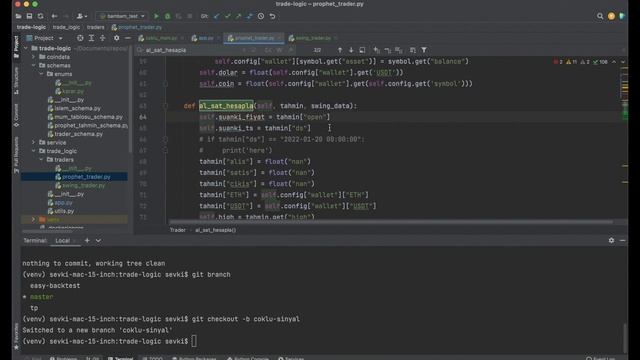The width and height of the screenshot is (640, 360).
Task: Click the Open folder toolbar icon
Action: (18, 16)
